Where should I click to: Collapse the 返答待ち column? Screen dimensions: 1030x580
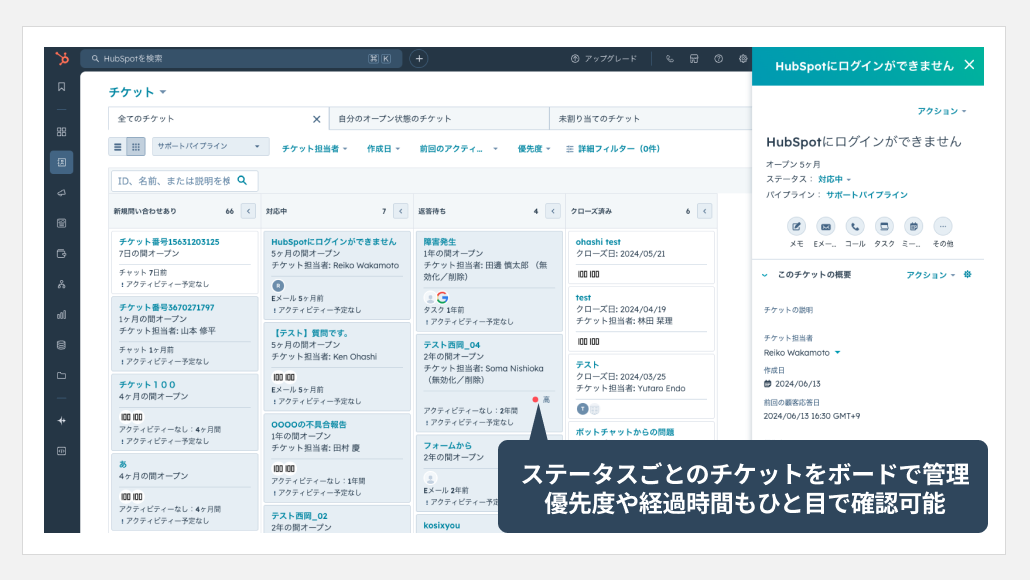(553, 212)
